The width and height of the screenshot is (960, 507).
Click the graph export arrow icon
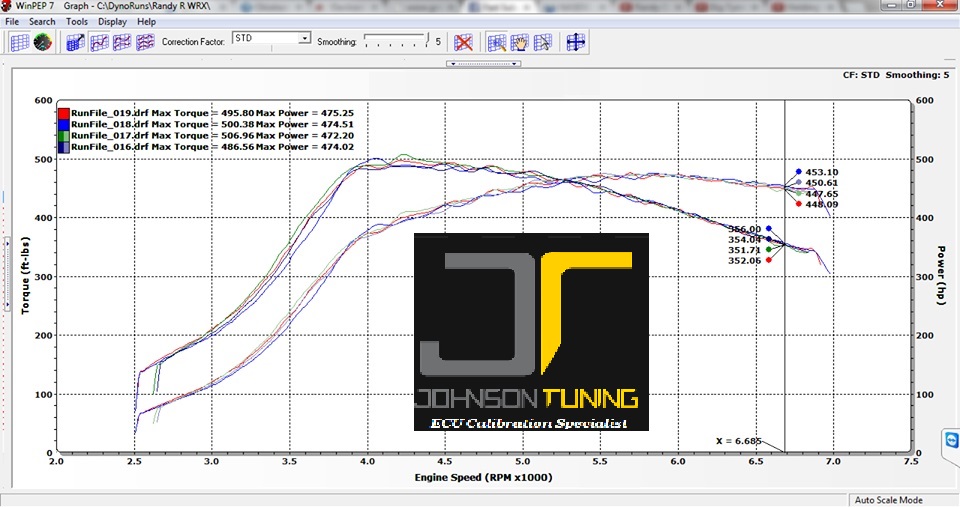[75, 42]
